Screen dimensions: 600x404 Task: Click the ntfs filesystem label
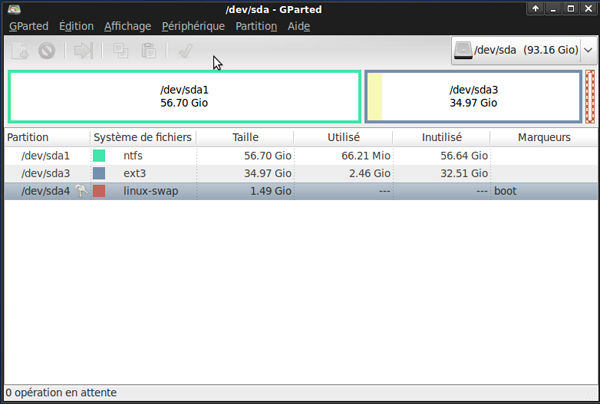tap(133, 155)
